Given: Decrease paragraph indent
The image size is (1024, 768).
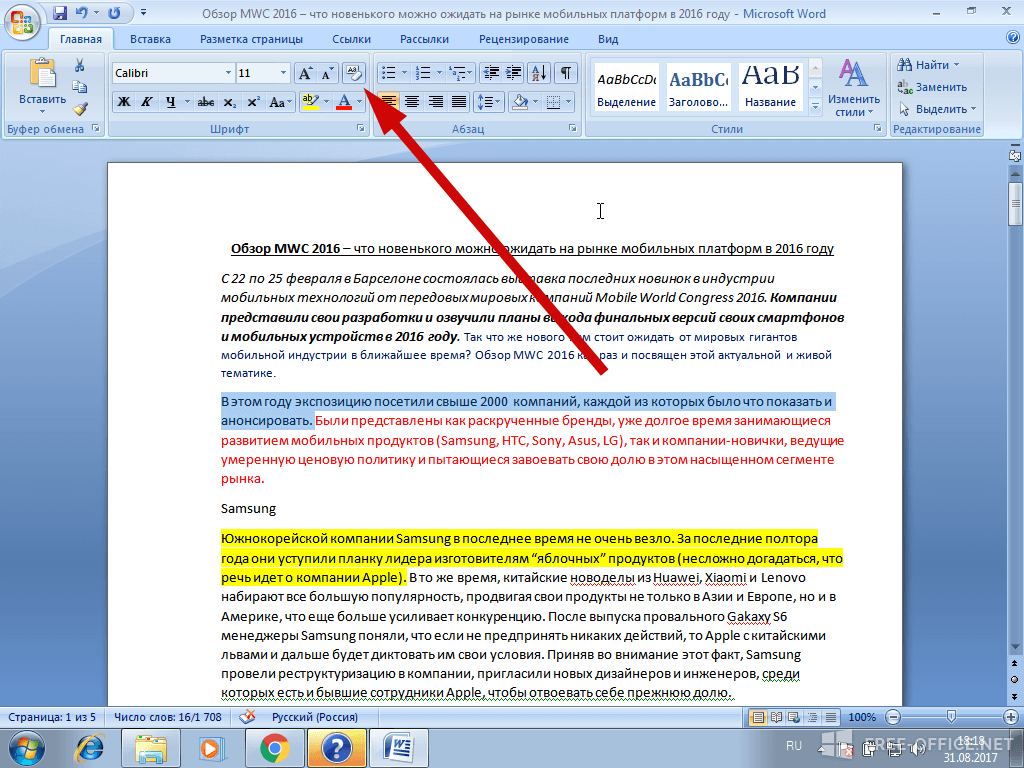Looking at the screenshot, I should 490,73.
